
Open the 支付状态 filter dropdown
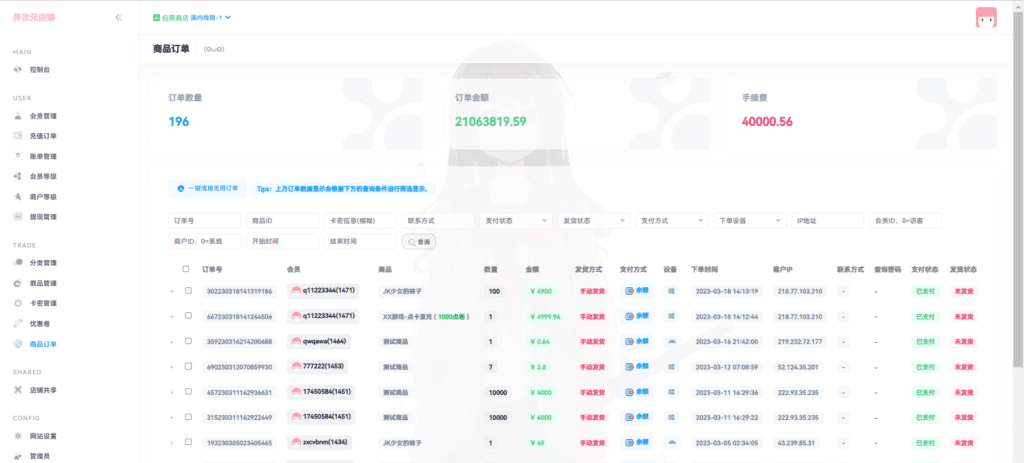pyautogui.click(x=516, y=221)
